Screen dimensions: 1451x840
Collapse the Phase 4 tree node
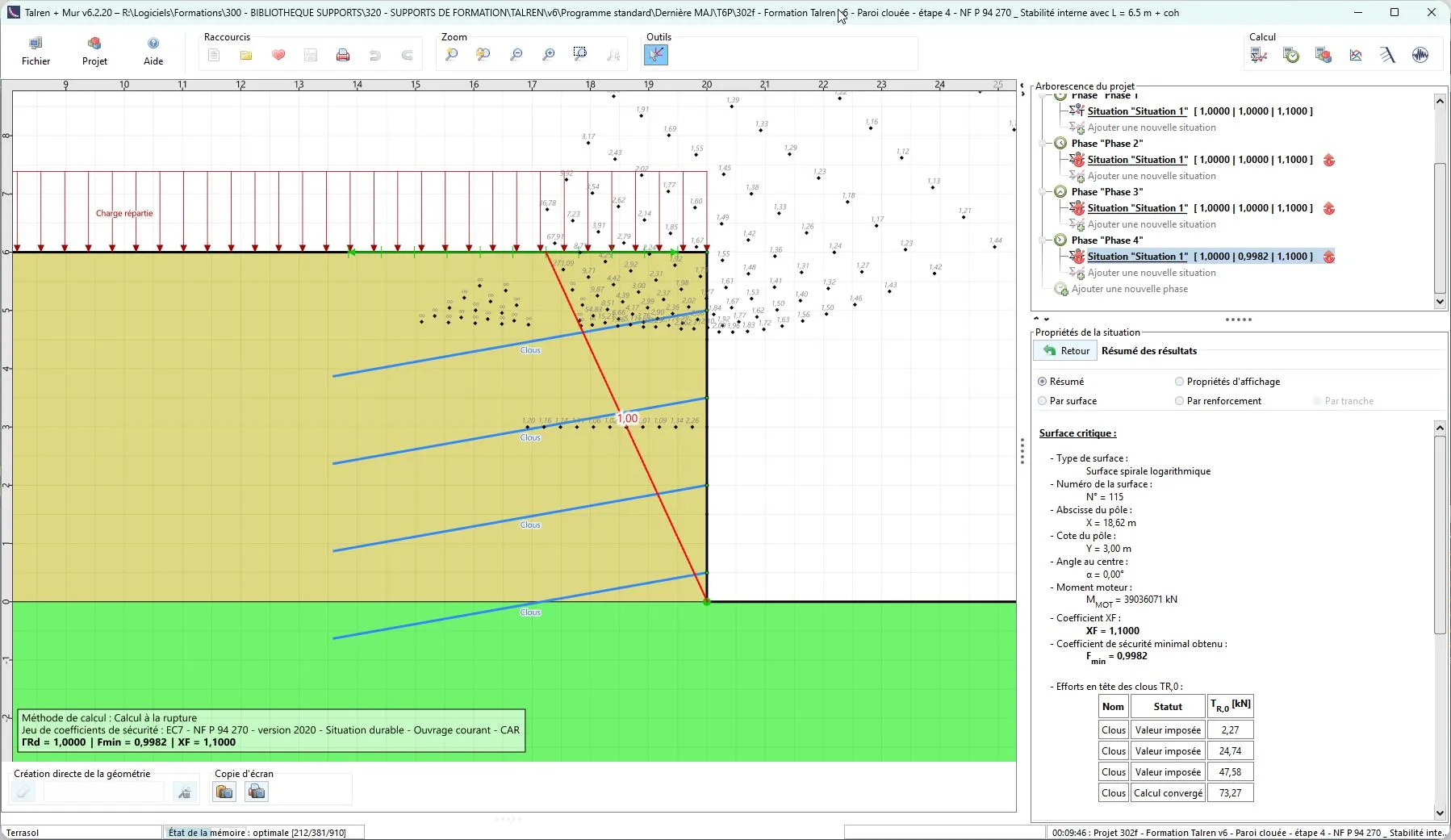click(x=1043, y=240)
